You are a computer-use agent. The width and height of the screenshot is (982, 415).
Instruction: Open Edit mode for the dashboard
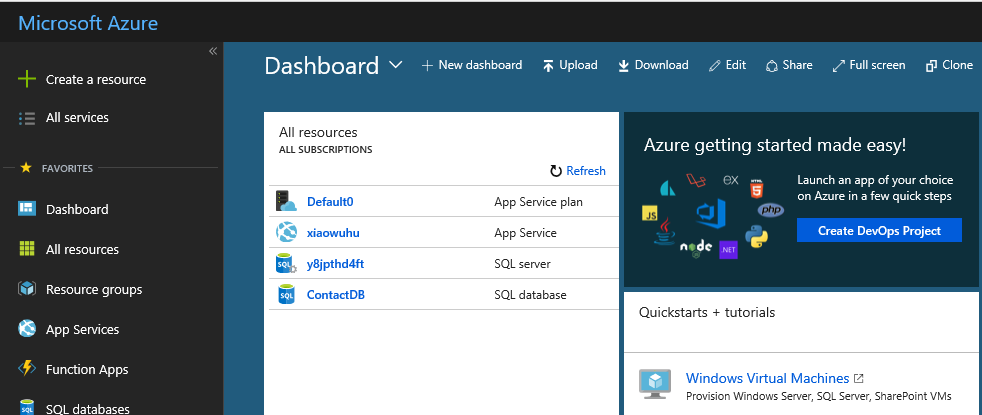point(727,65)
